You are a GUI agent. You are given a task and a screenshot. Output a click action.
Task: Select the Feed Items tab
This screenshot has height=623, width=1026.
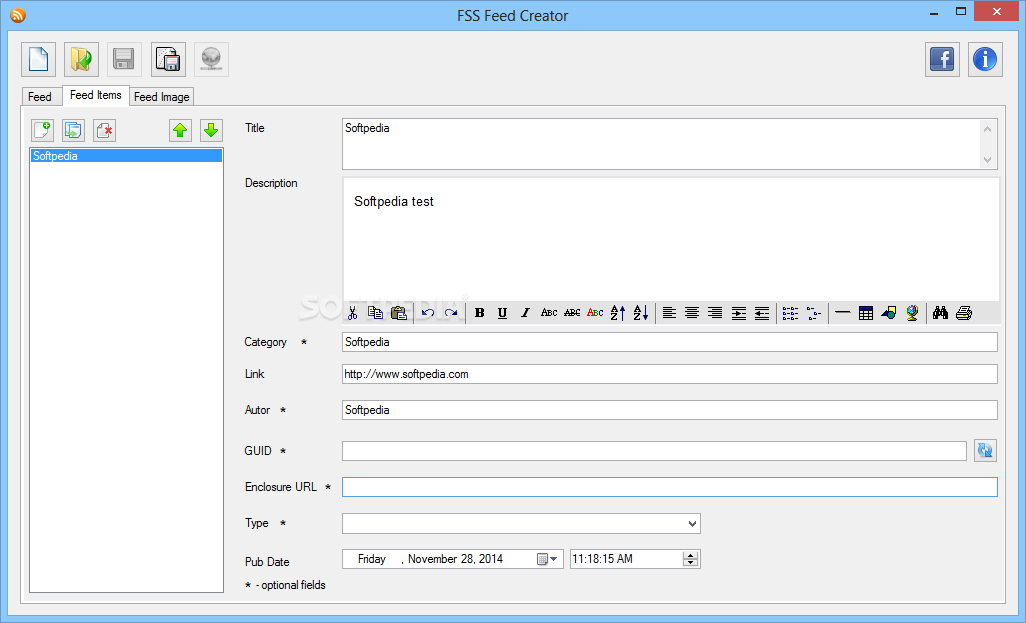(x=96, y=95)
